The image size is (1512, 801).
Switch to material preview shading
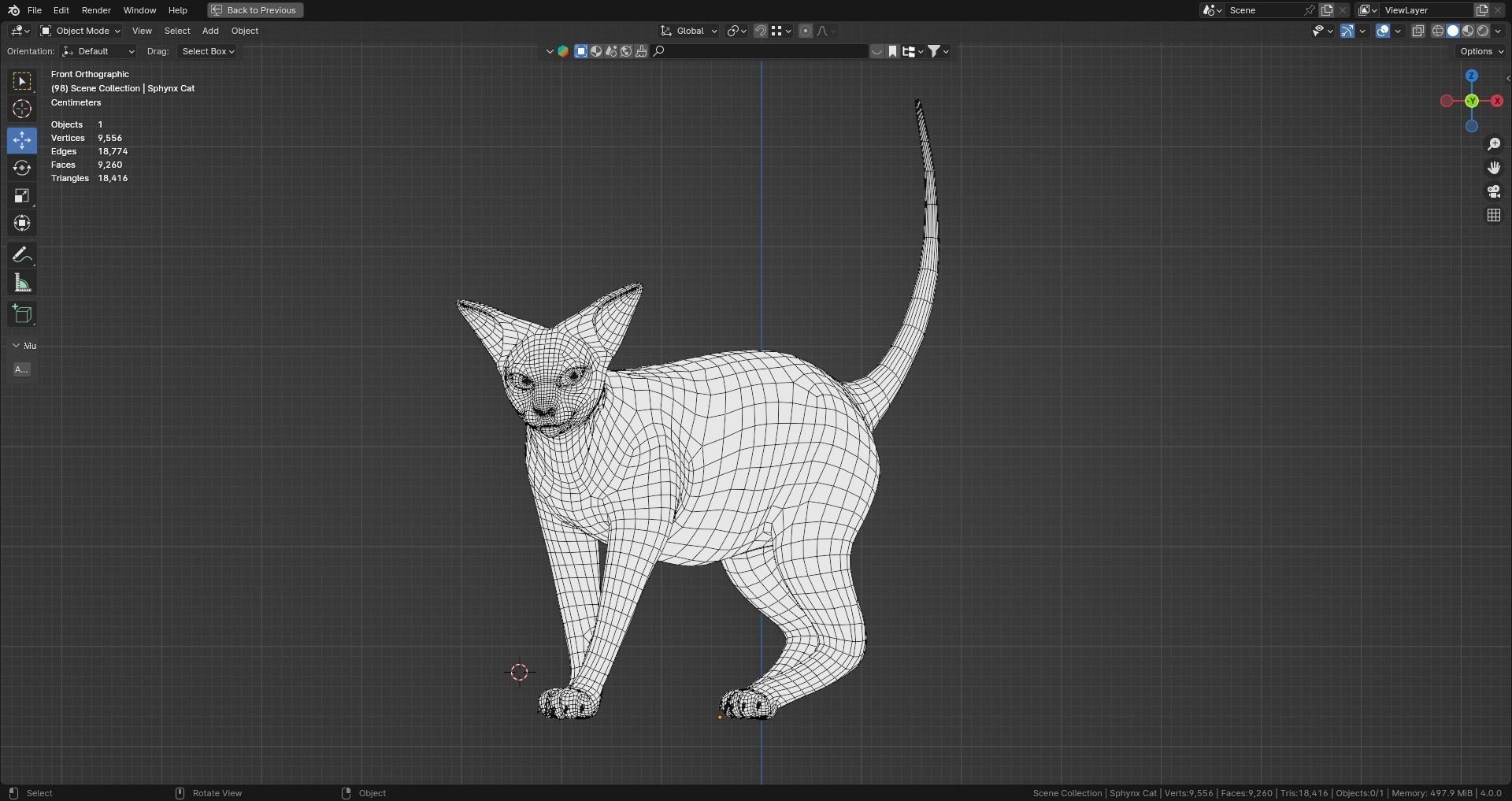[1468, 31]
